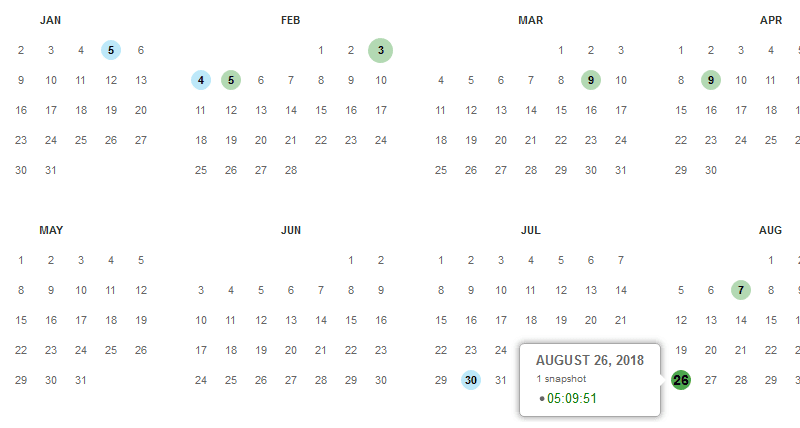Select day 1 in July

tap(441, 260)
